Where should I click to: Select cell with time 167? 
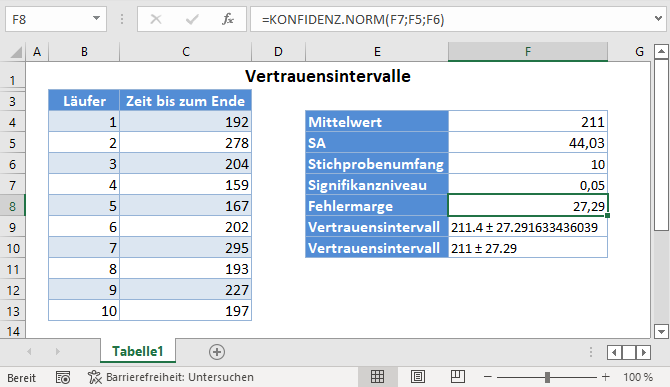185,206
